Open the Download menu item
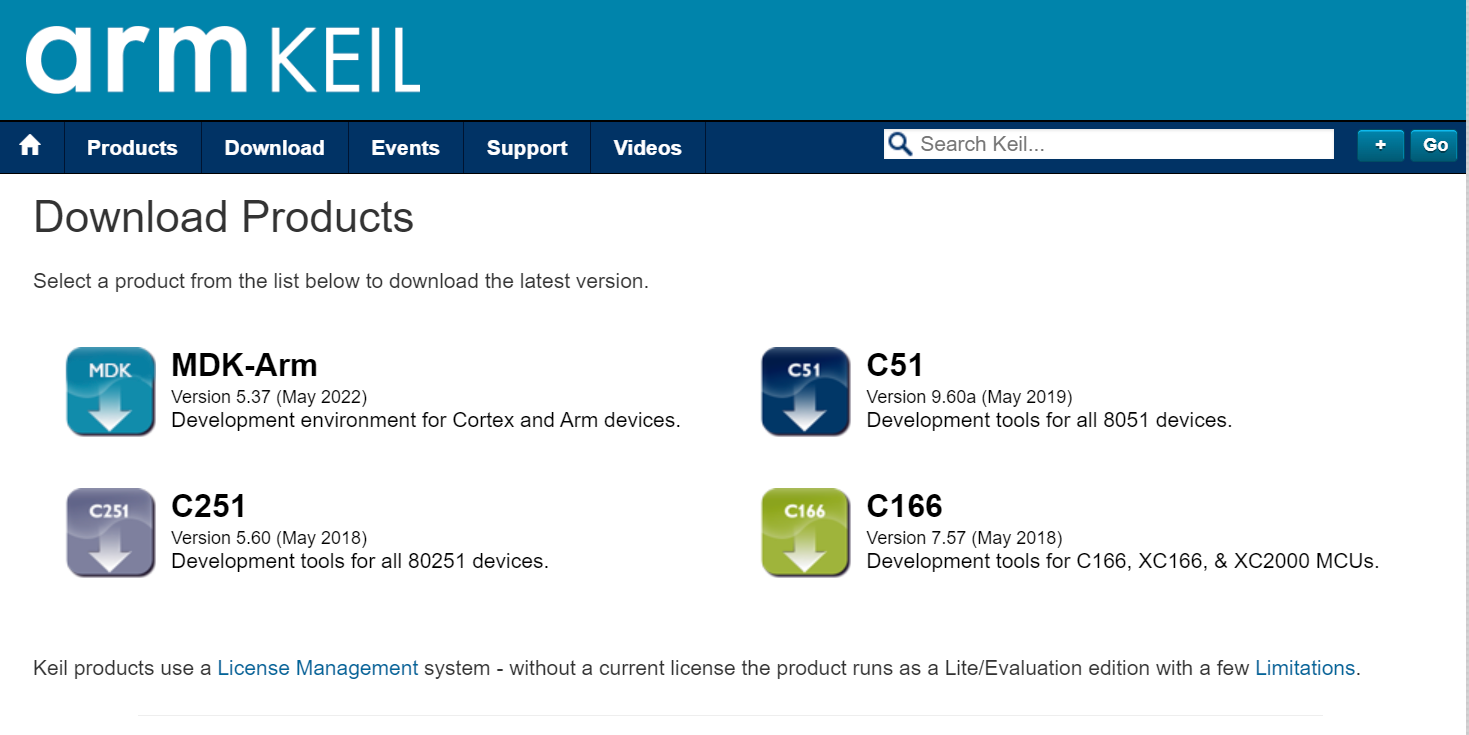This screenshot has width=1469, height=735. click(274, 148)
